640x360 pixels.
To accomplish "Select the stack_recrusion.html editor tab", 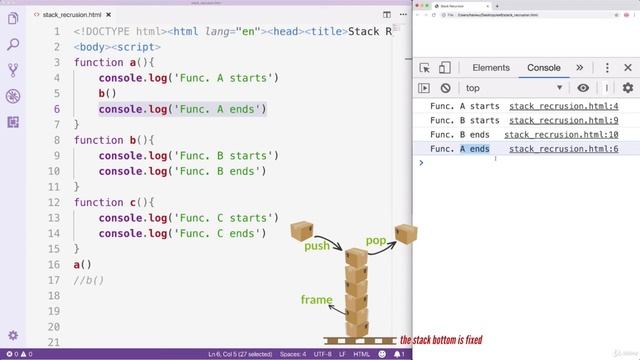I will pyautogui.click(x=72, y=15).
